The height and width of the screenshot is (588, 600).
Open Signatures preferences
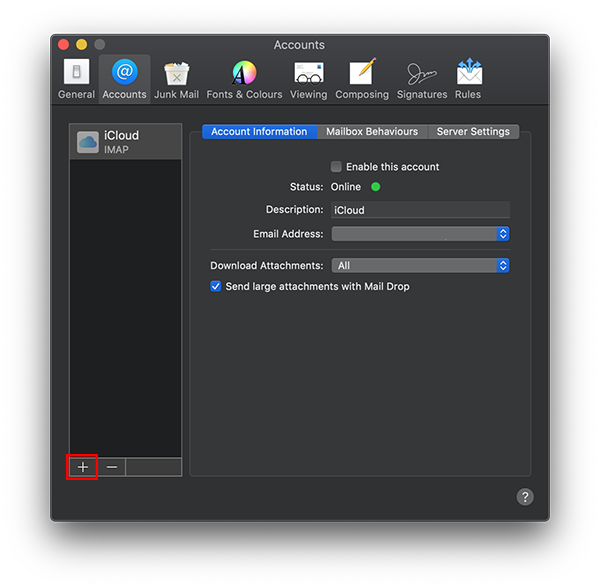tap(422, 79)
